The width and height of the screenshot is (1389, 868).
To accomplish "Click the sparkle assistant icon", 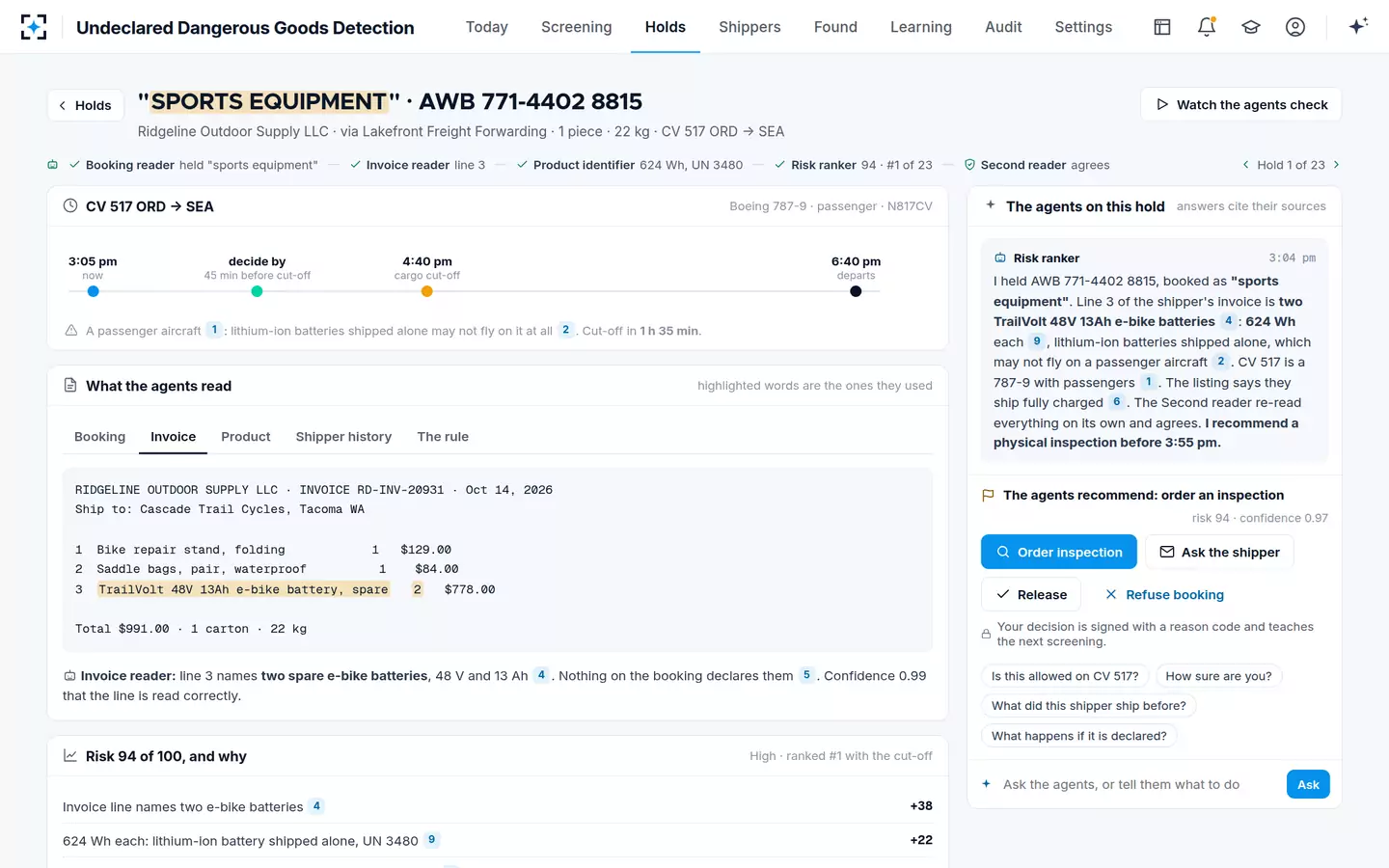I will (1358, 26).
